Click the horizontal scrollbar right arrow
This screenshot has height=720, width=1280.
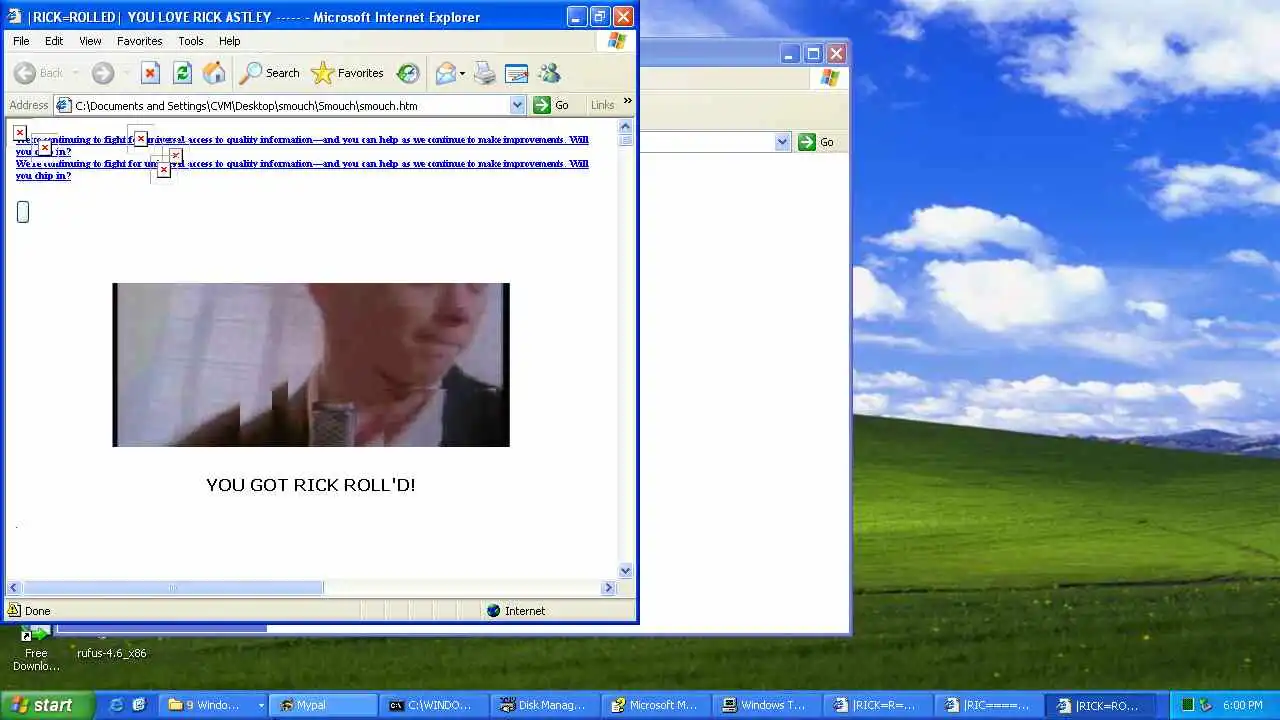[608, 588]
